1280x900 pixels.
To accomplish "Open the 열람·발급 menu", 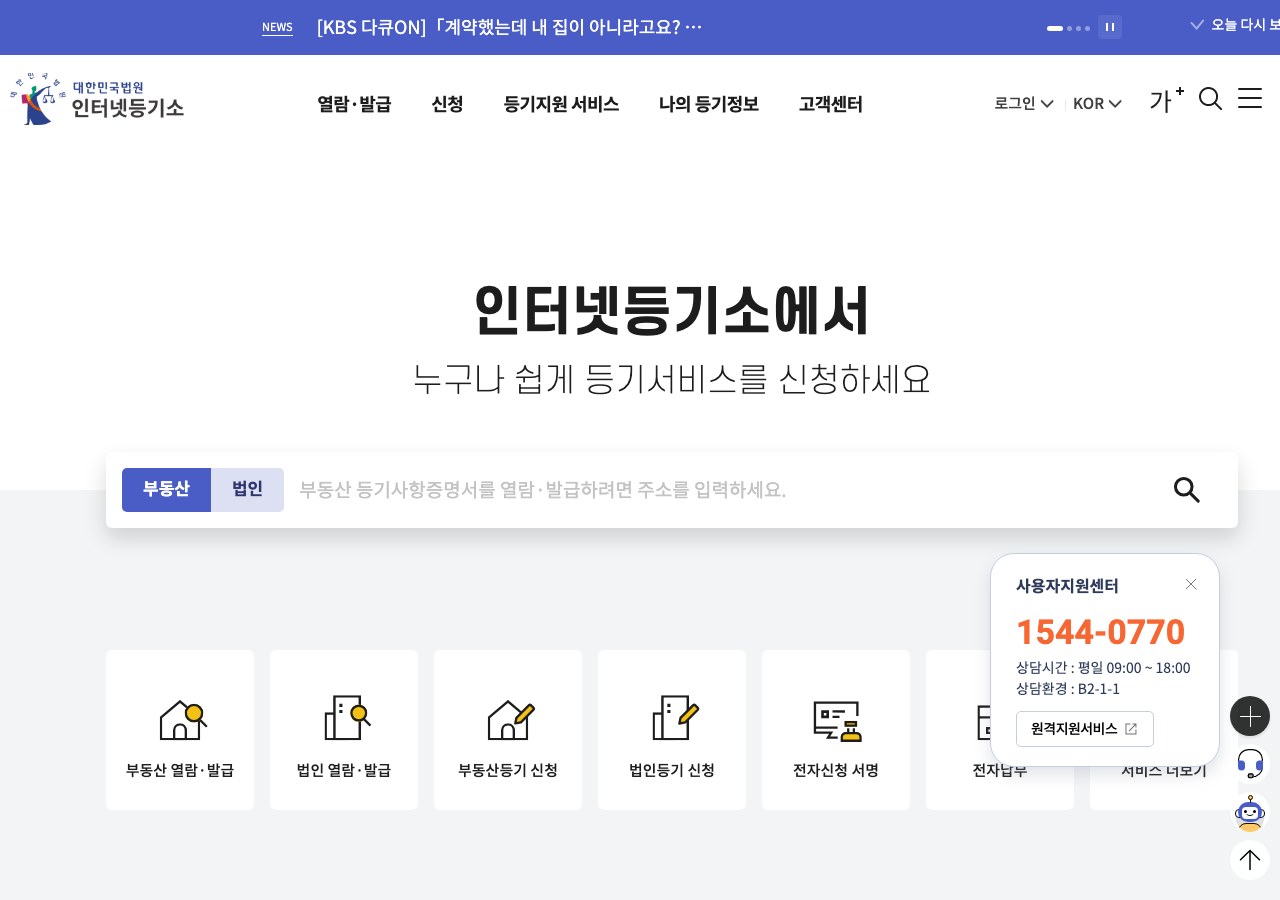I will pos(354,104).
